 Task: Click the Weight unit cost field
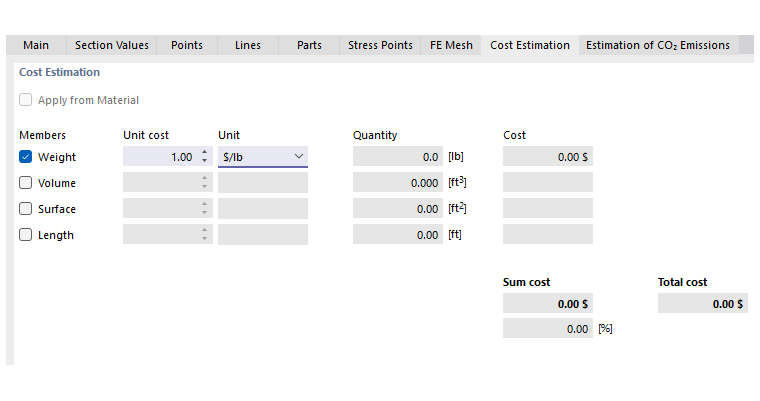coord(160,157)
